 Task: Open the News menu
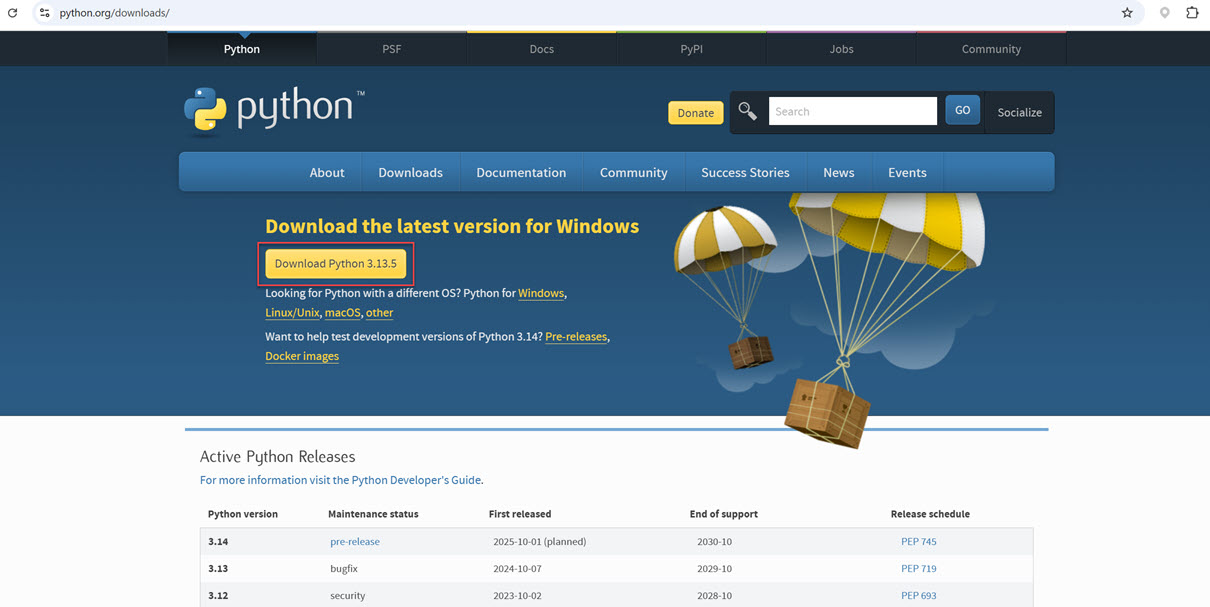[x=839, y=172]
